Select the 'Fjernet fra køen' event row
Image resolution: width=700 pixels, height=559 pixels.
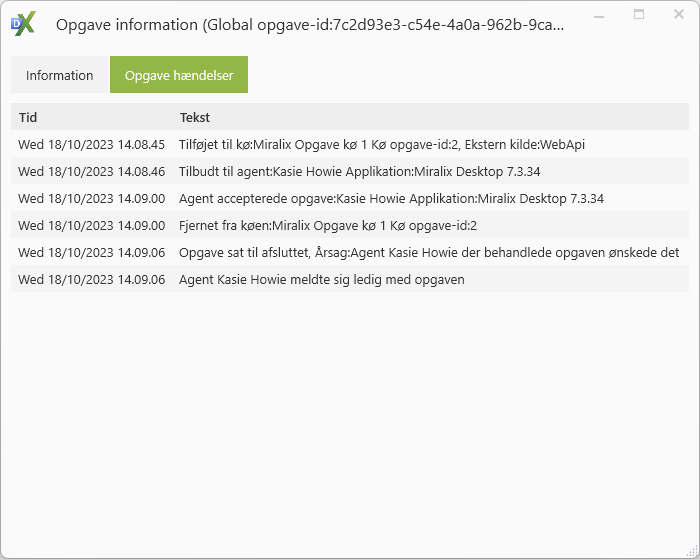coord(327,225)
